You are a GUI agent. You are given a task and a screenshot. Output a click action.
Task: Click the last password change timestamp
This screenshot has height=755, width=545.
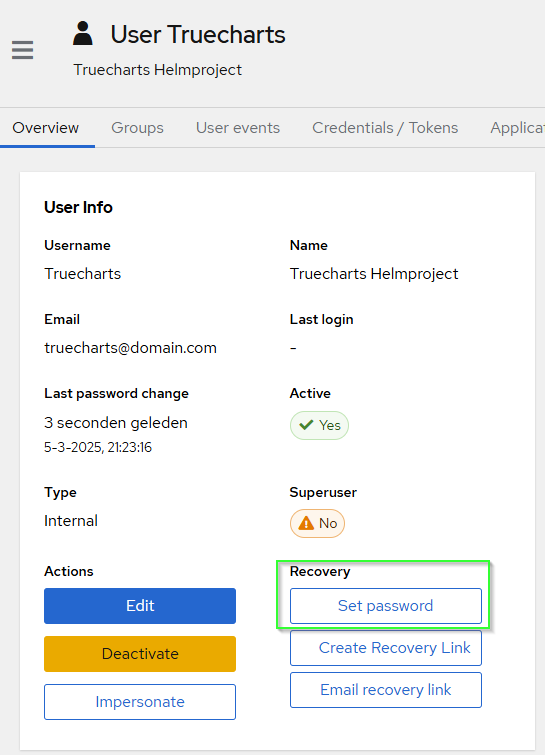(x=98, y=447)
